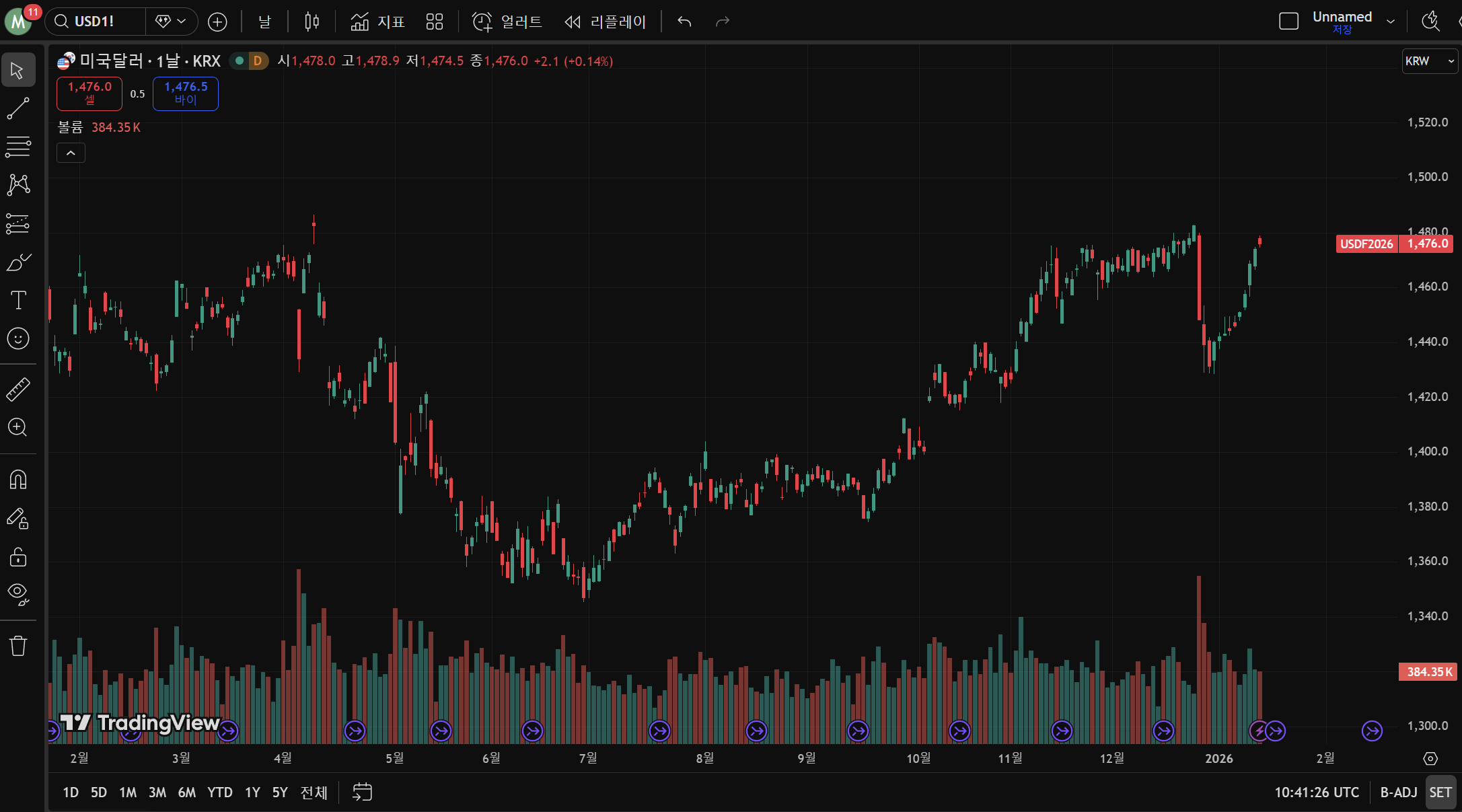
Task: Select the arrow cursor tool
Action: [18, 70]
